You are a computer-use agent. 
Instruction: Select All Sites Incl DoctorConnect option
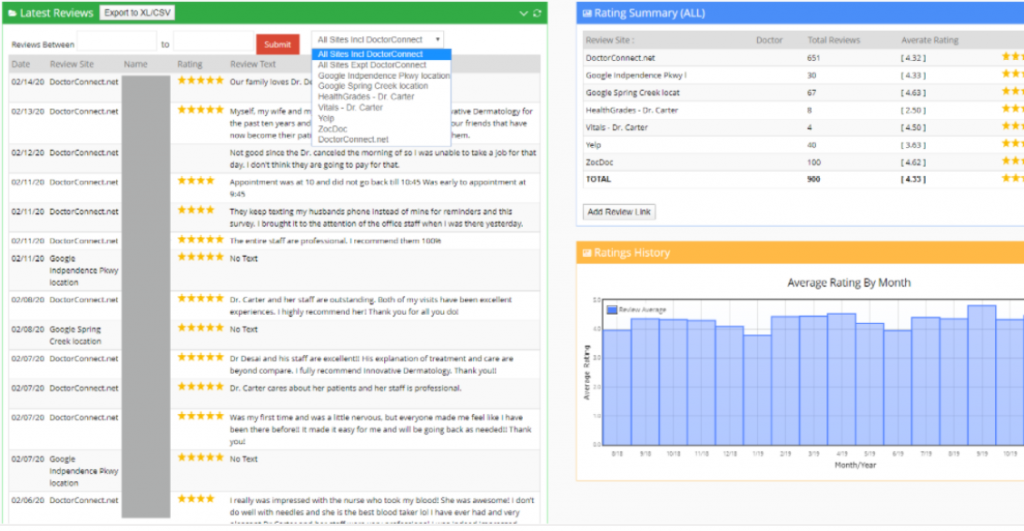(x=381, y=54)
